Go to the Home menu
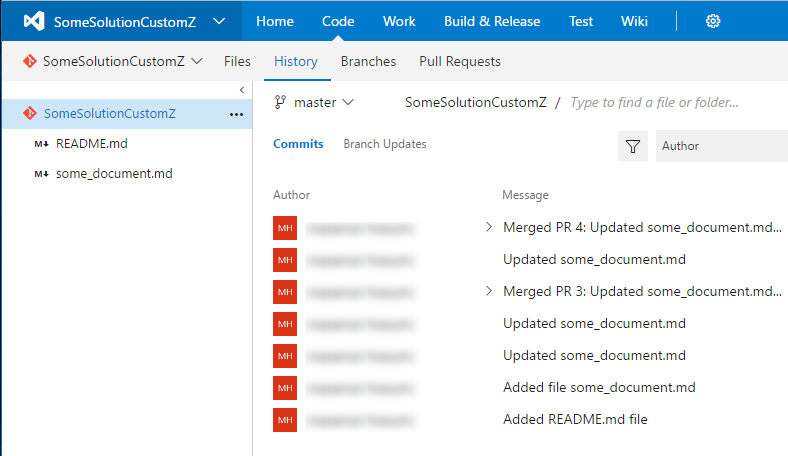The width and height of the screenshot is (788, 456). [x=275, y=21]
